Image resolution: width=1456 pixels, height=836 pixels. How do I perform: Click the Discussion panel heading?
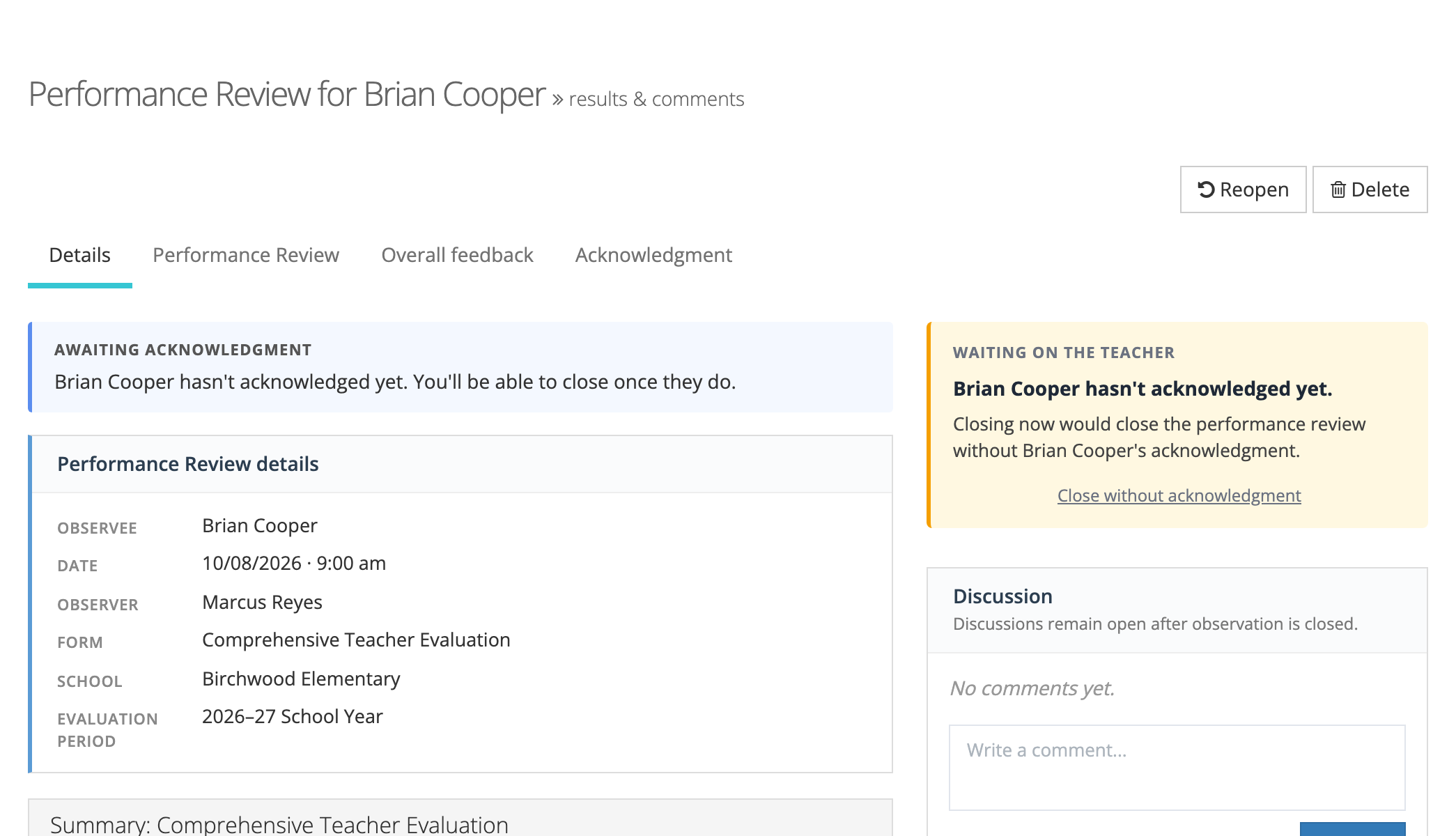click(1002, 596)
